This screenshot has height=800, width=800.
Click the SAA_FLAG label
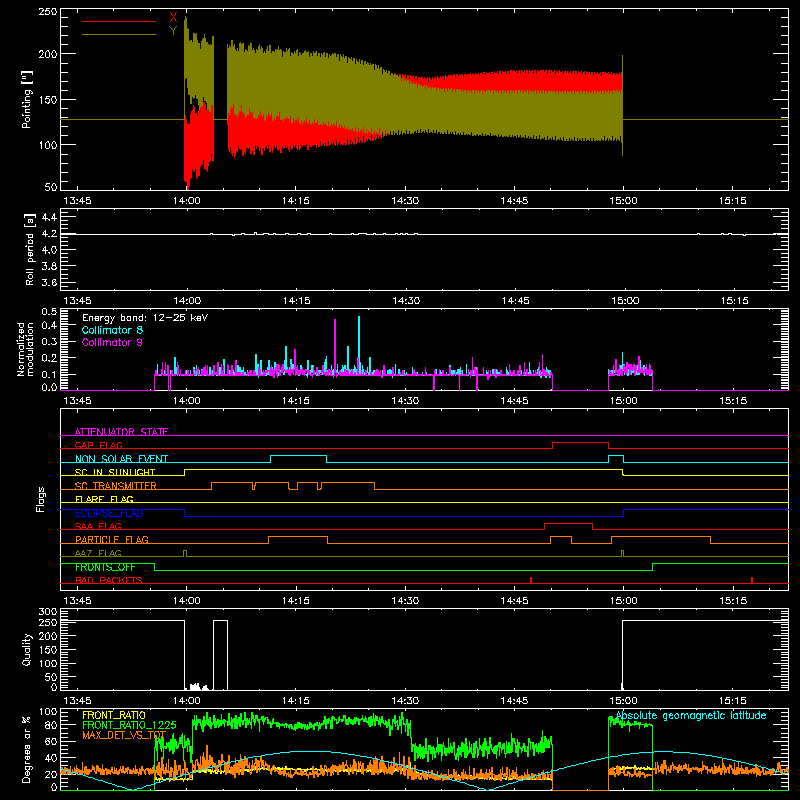98,526
